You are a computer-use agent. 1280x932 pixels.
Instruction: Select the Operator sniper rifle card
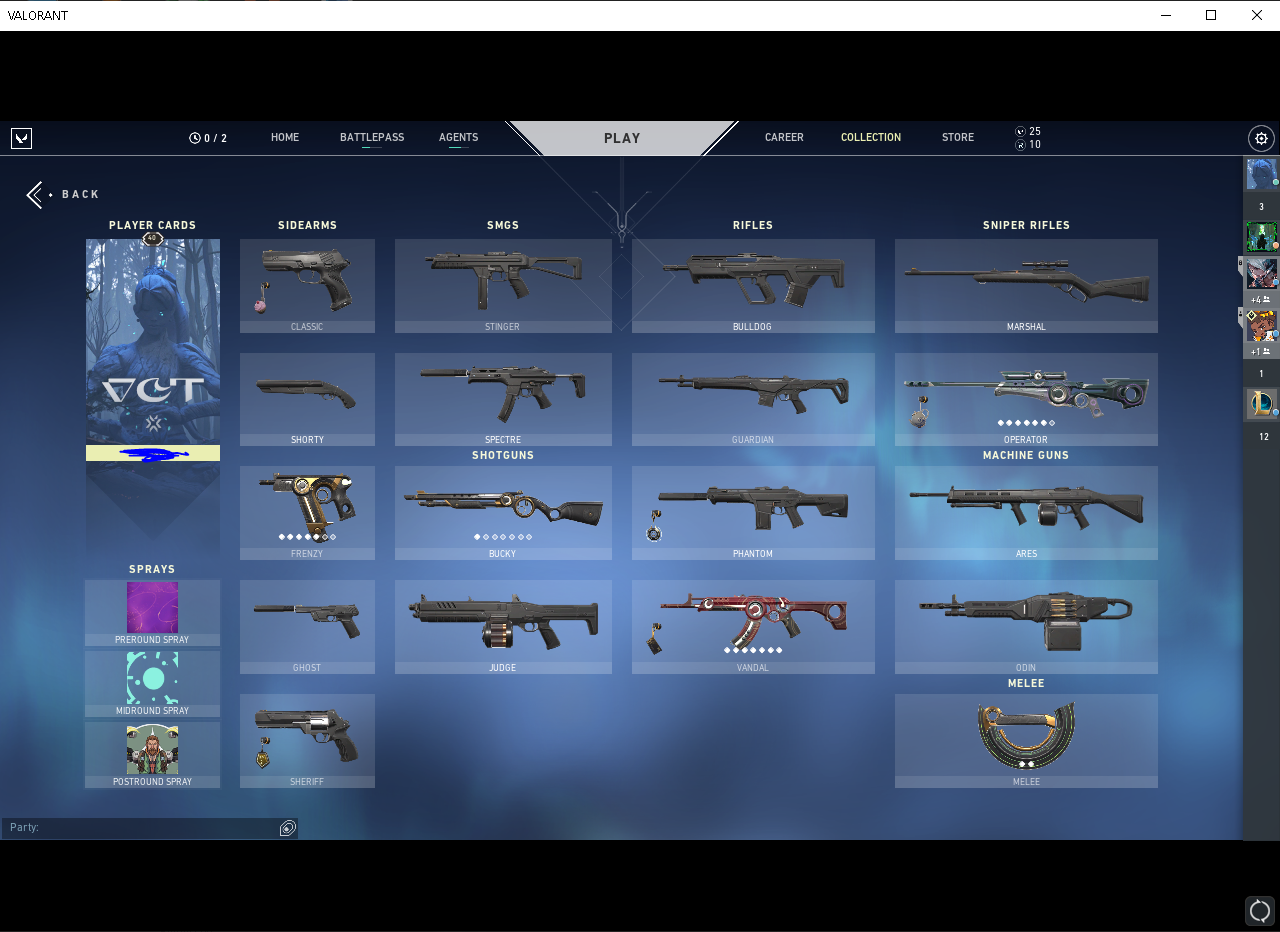click(x=1026, y=399)
